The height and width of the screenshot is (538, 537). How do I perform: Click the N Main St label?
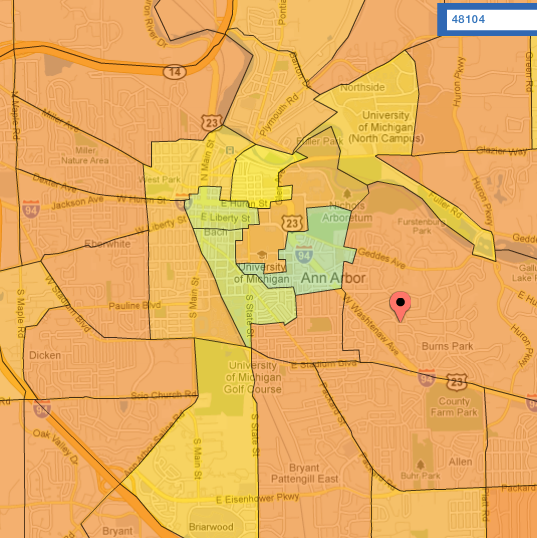pos(207,160)
